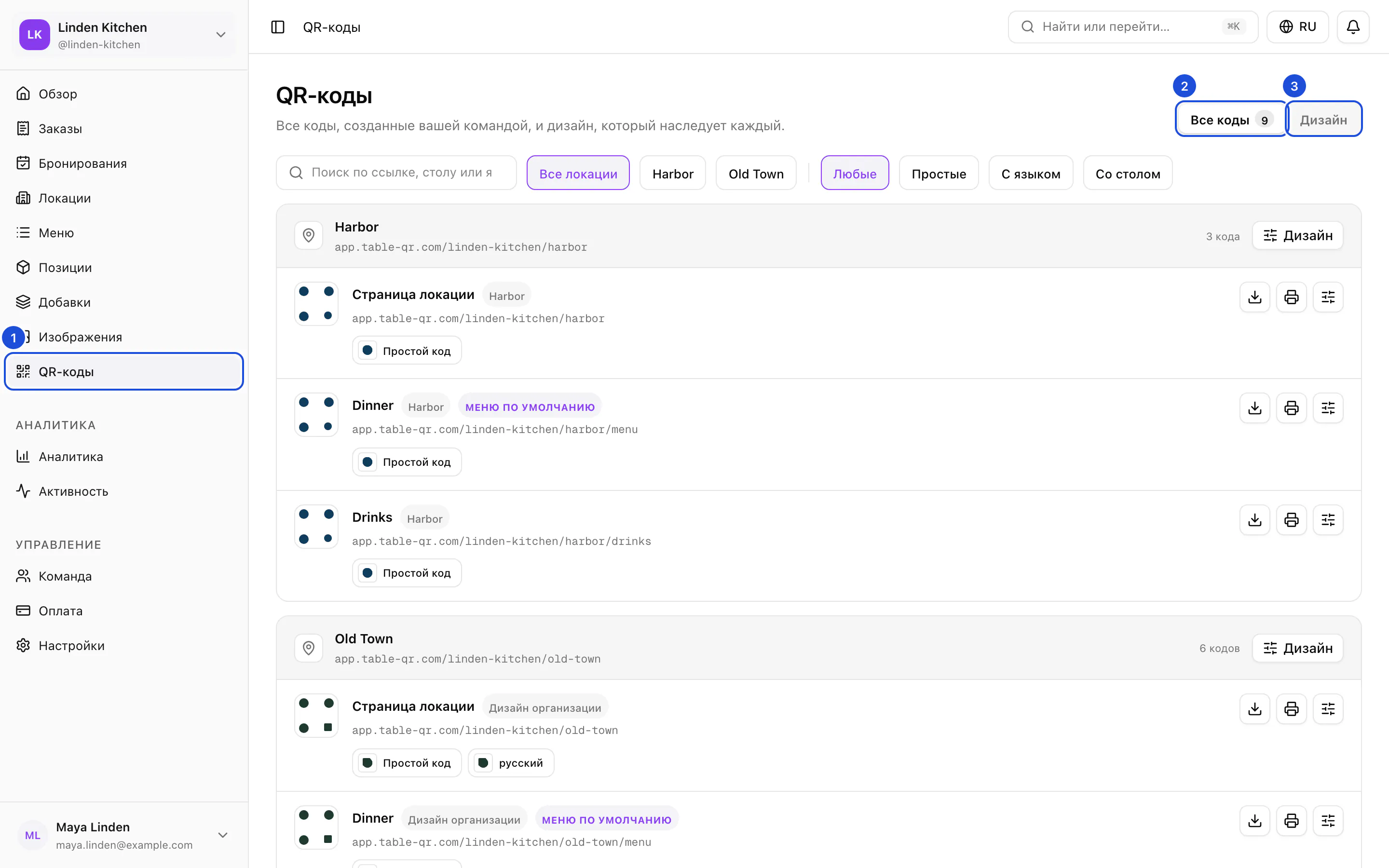Click the Harbor Страница локации QR thumbnail
The height and width of the screenshot is (868, 1389).
click(316, 304)
